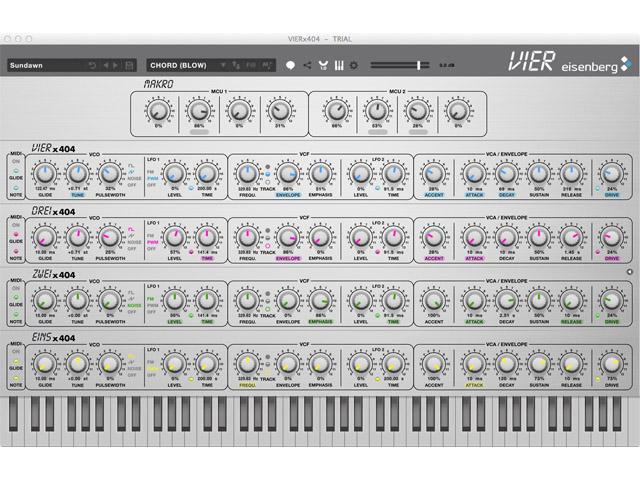Click the DREIx404 ENVELOPE knob

tap(288, 237)
